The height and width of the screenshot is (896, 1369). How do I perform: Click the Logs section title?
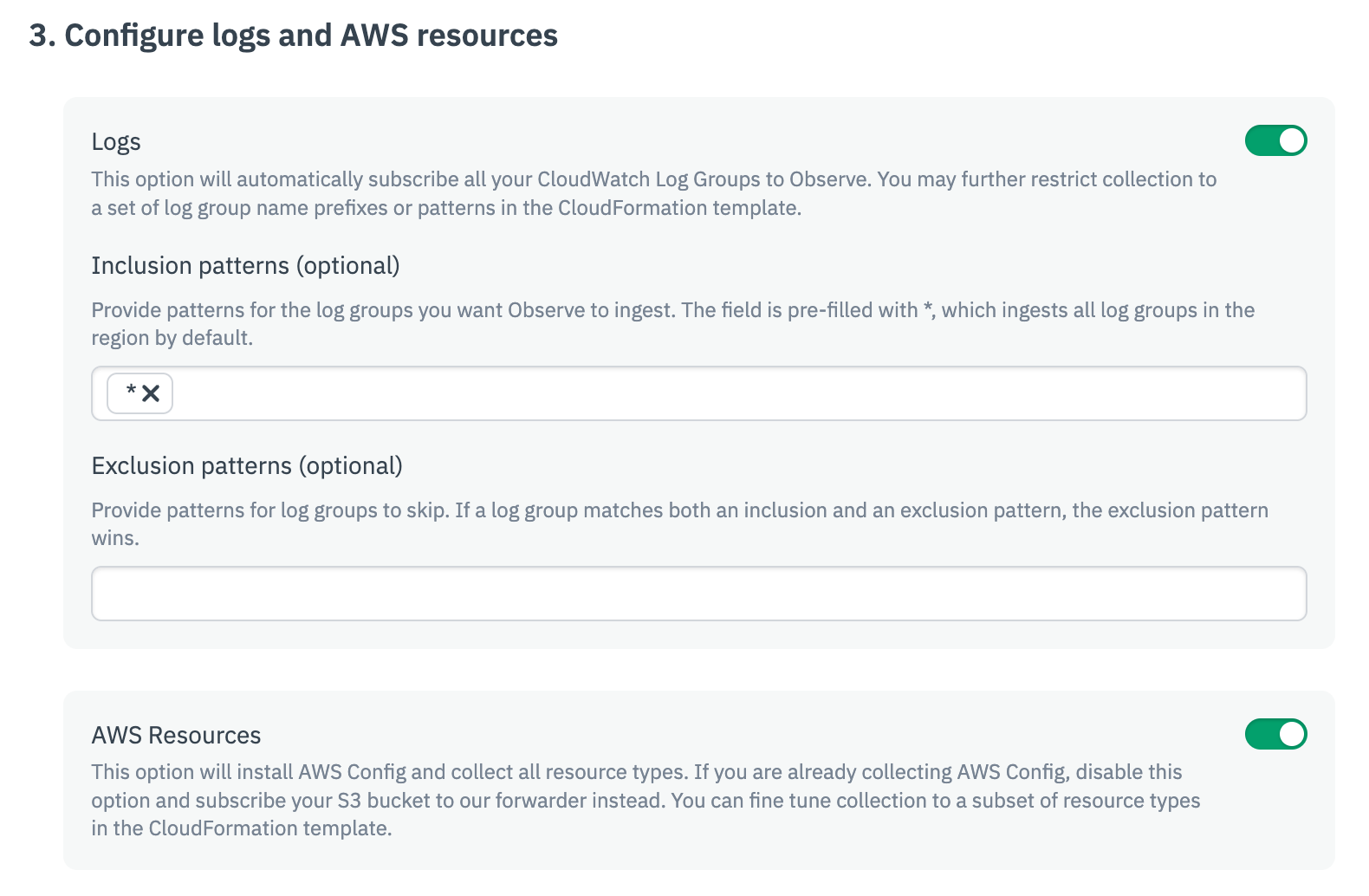(x=116, y=142)
